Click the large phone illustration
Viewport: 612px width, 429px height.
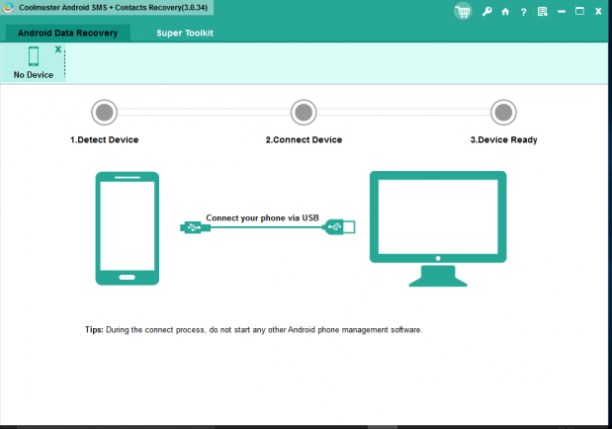(x=127, y=228)
